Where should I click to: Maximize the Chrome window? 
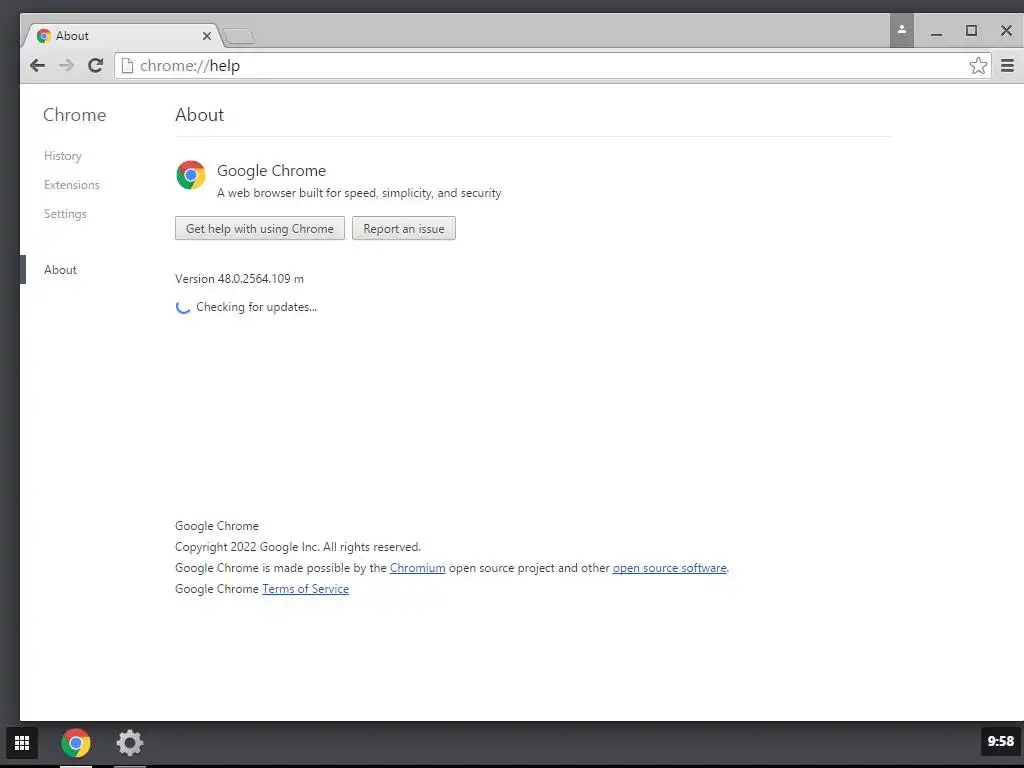pos(971,31)
